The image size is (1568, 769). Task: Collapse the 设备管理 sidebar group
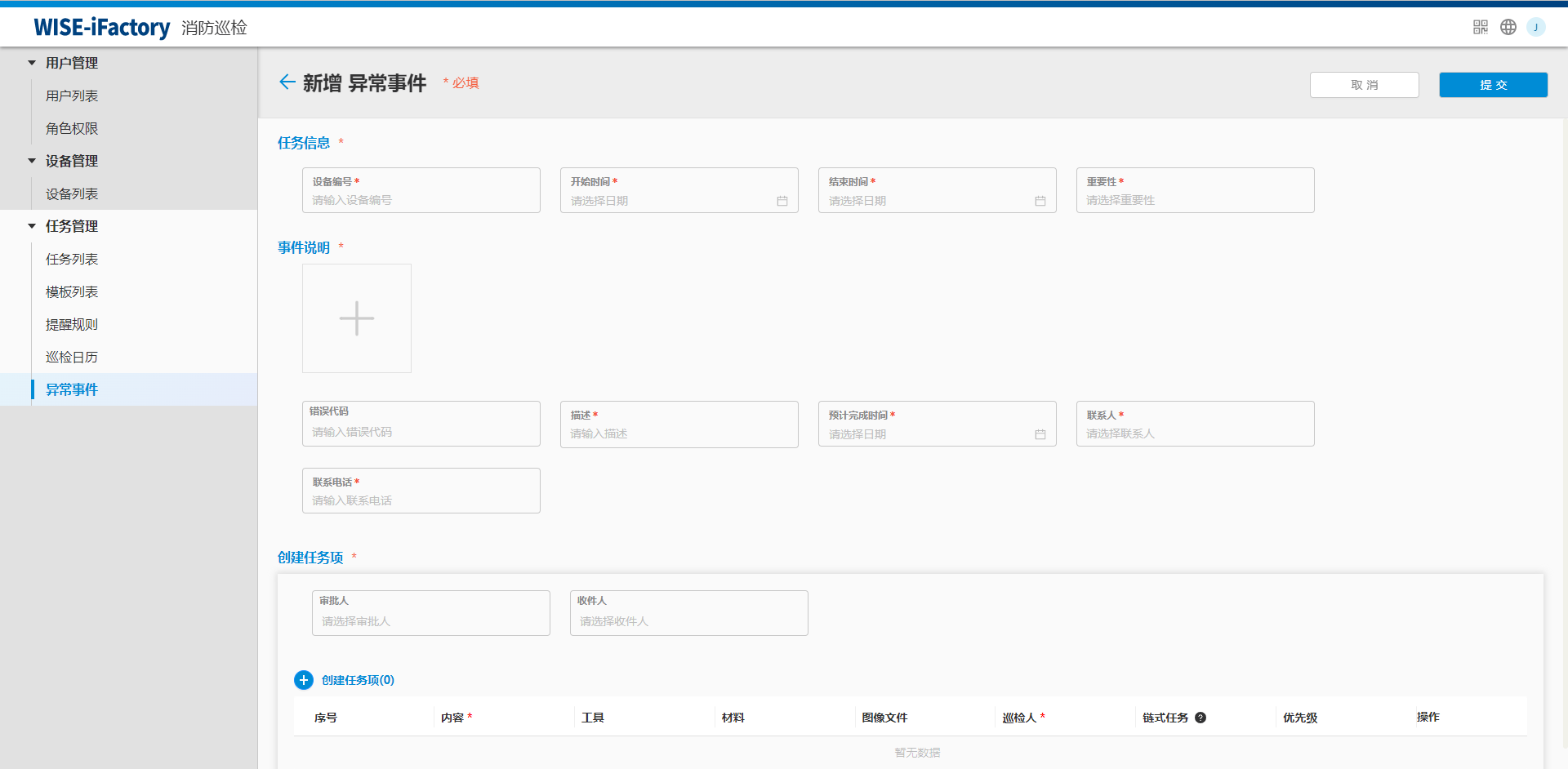point(32,161)
